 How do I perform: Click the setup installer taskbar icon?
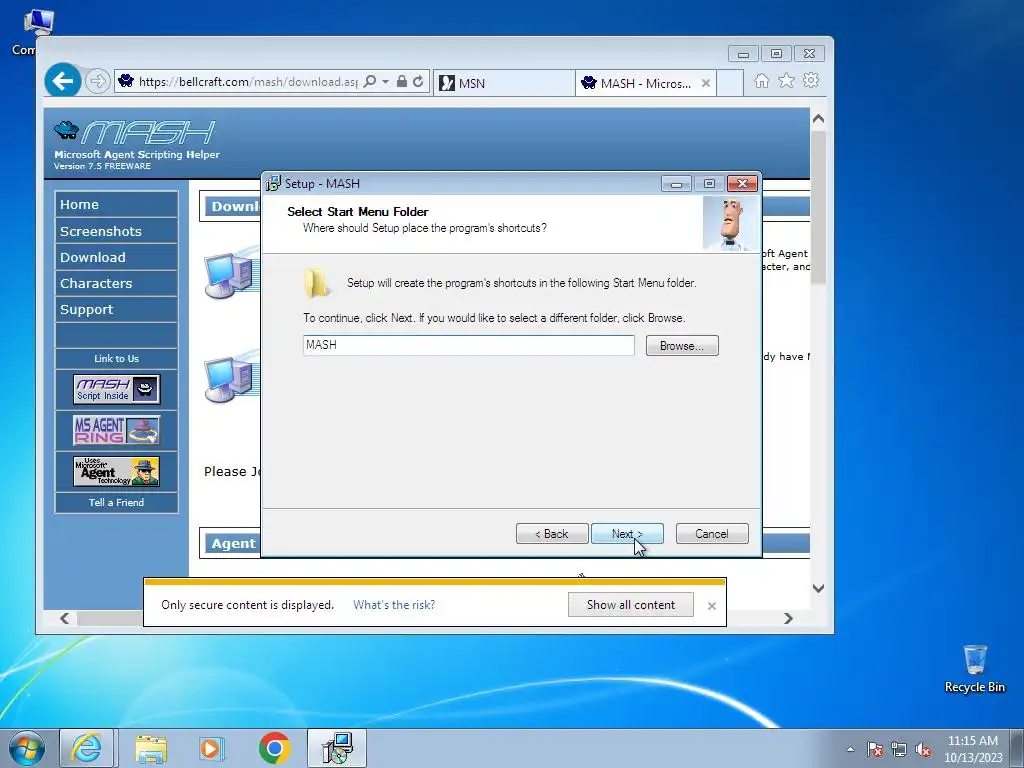[337, 748]
